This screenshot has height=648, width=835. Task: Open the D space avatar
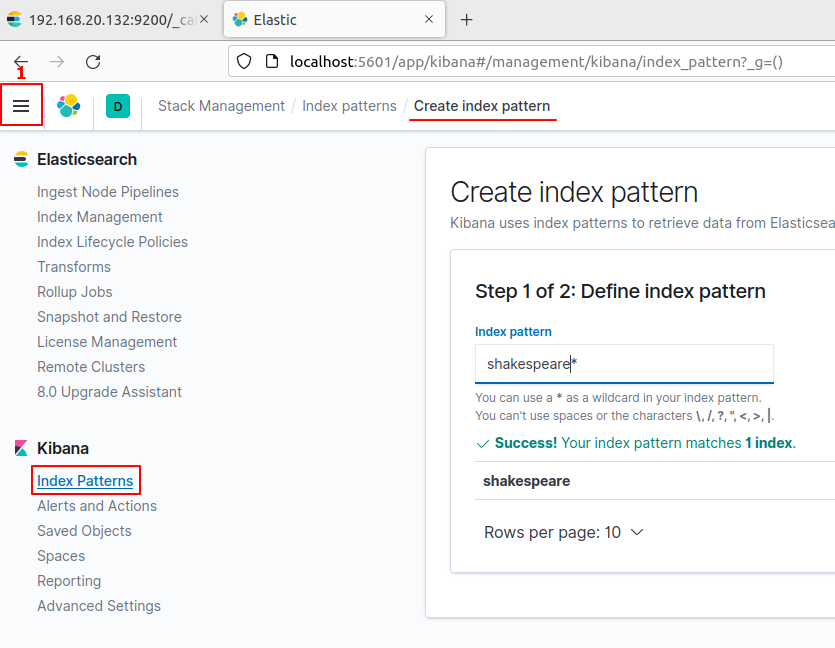(118, 106)
